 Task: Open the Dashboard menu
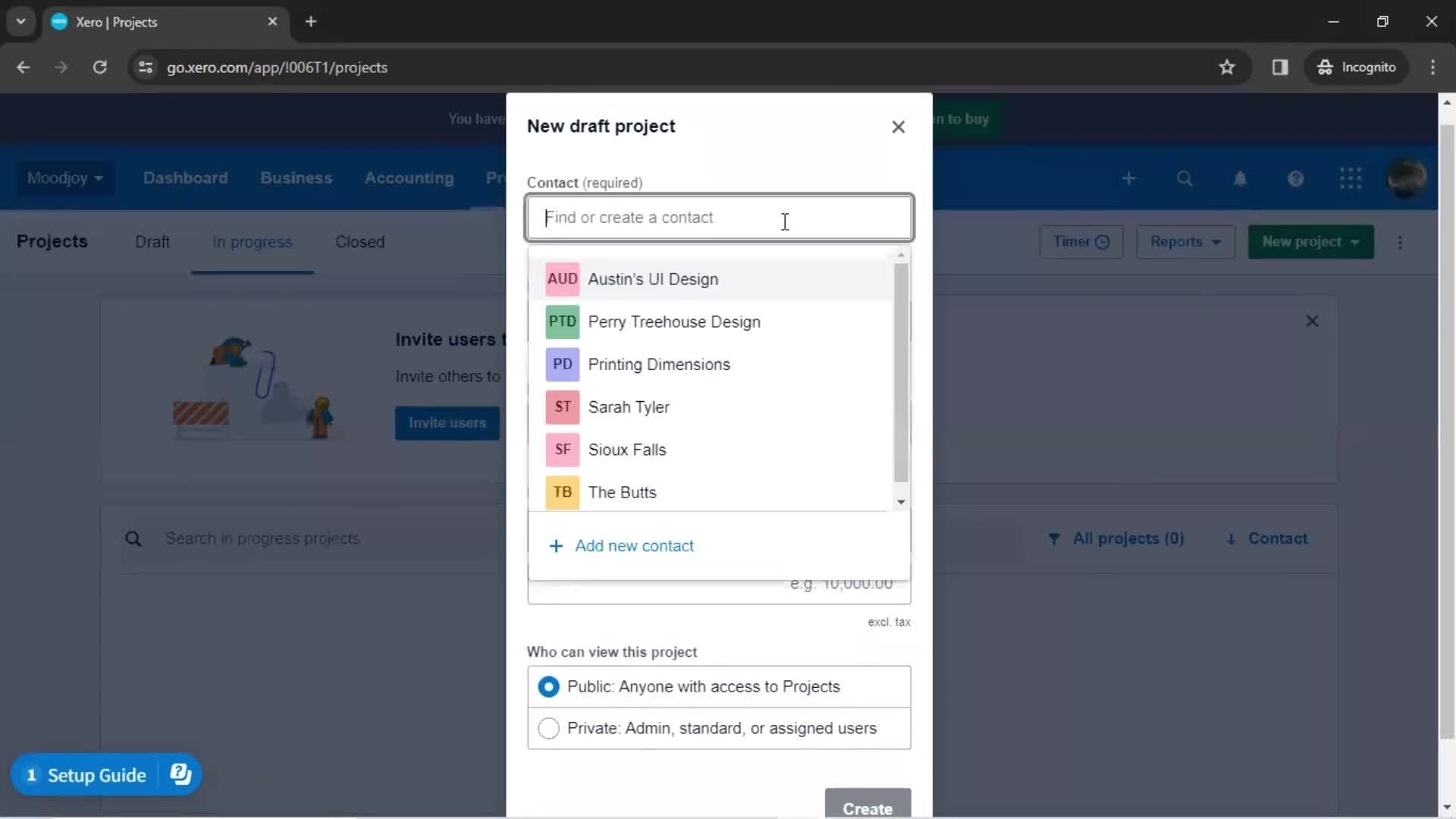point(186,178)
